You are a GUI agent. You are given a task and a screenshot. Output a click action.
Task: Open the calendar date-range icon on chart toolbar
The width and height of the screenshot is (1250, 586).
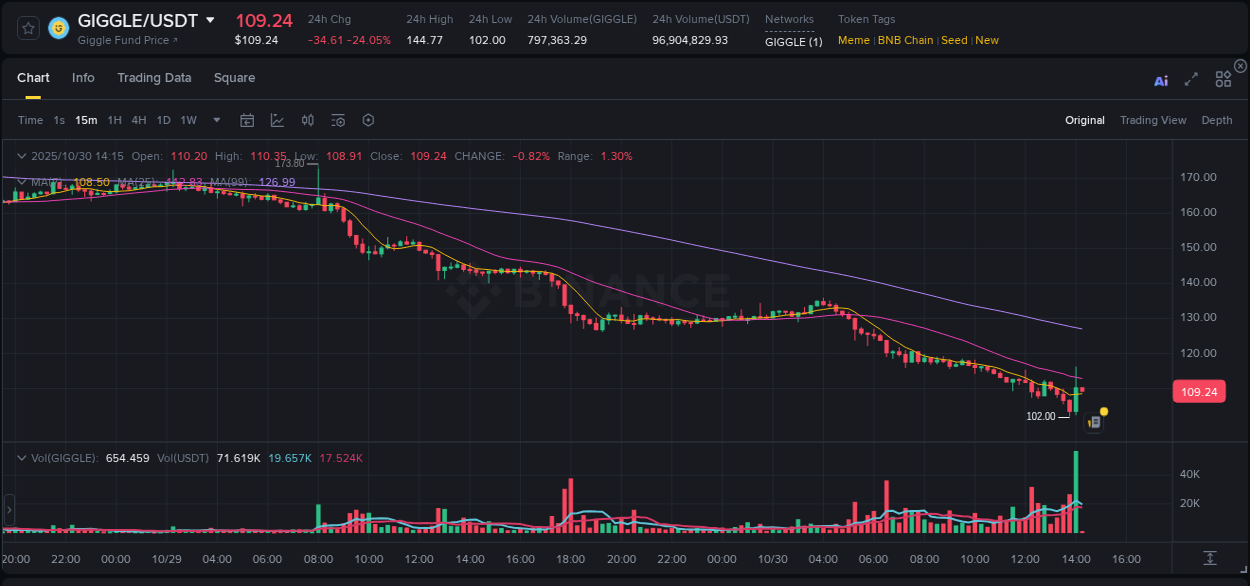(x=247, y=119)
